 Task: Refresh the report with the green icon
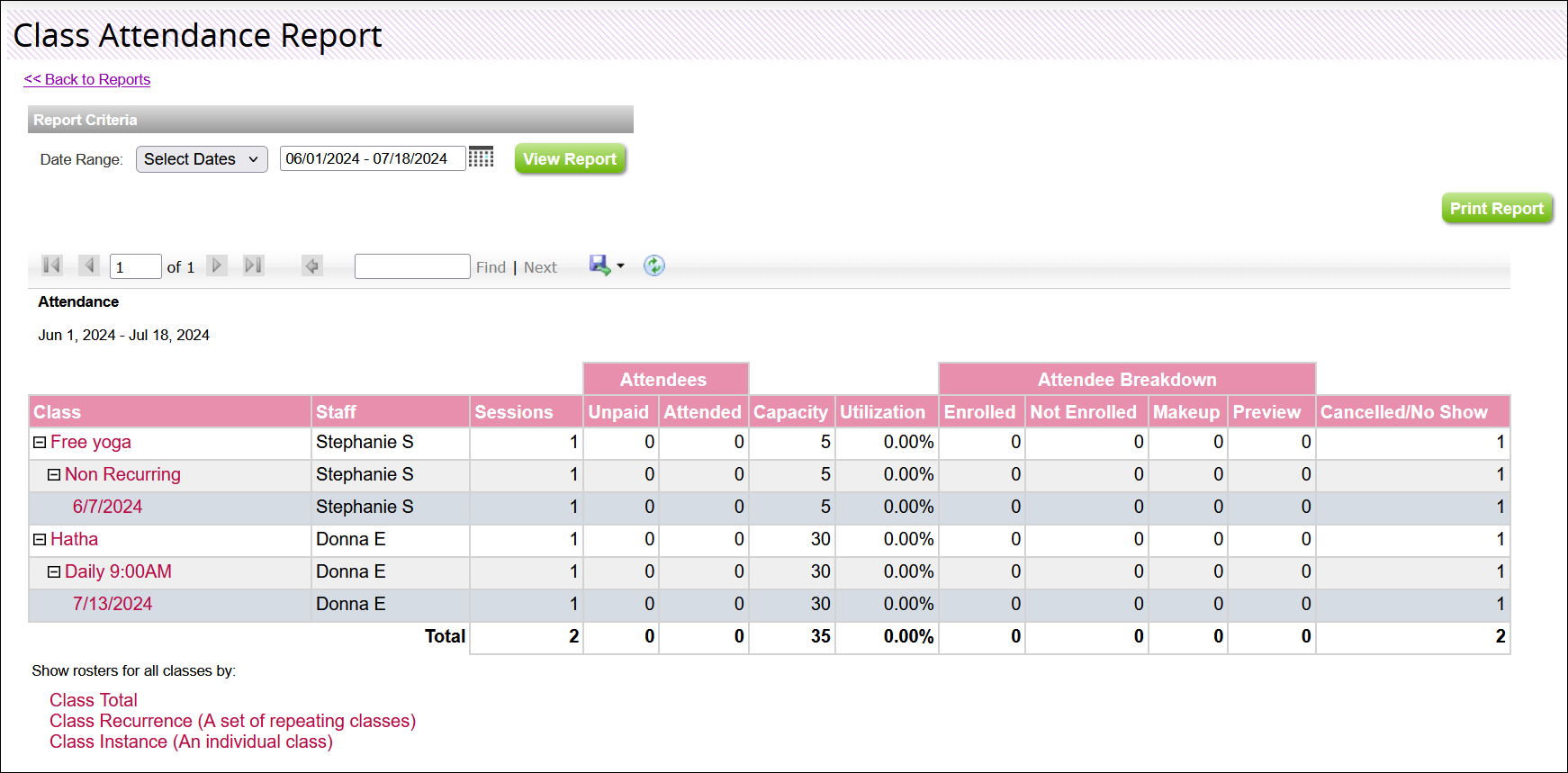tap(654, 265)
